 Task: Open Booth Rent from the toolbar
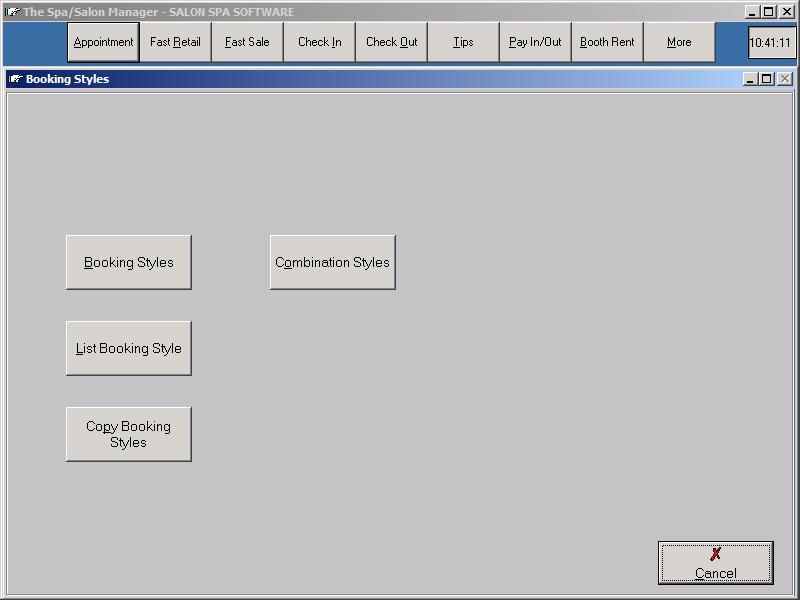(x=607, y=42)
